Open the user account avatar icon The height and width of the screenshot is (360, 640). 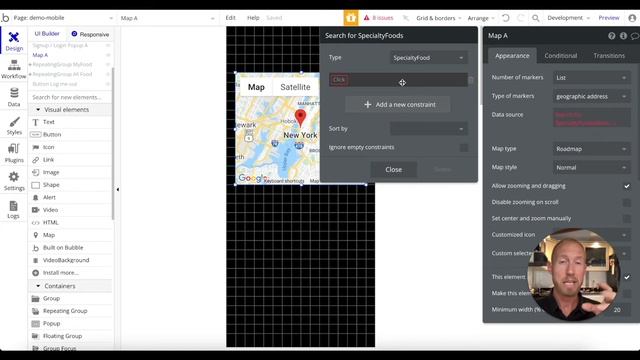(x=632, y=18)
